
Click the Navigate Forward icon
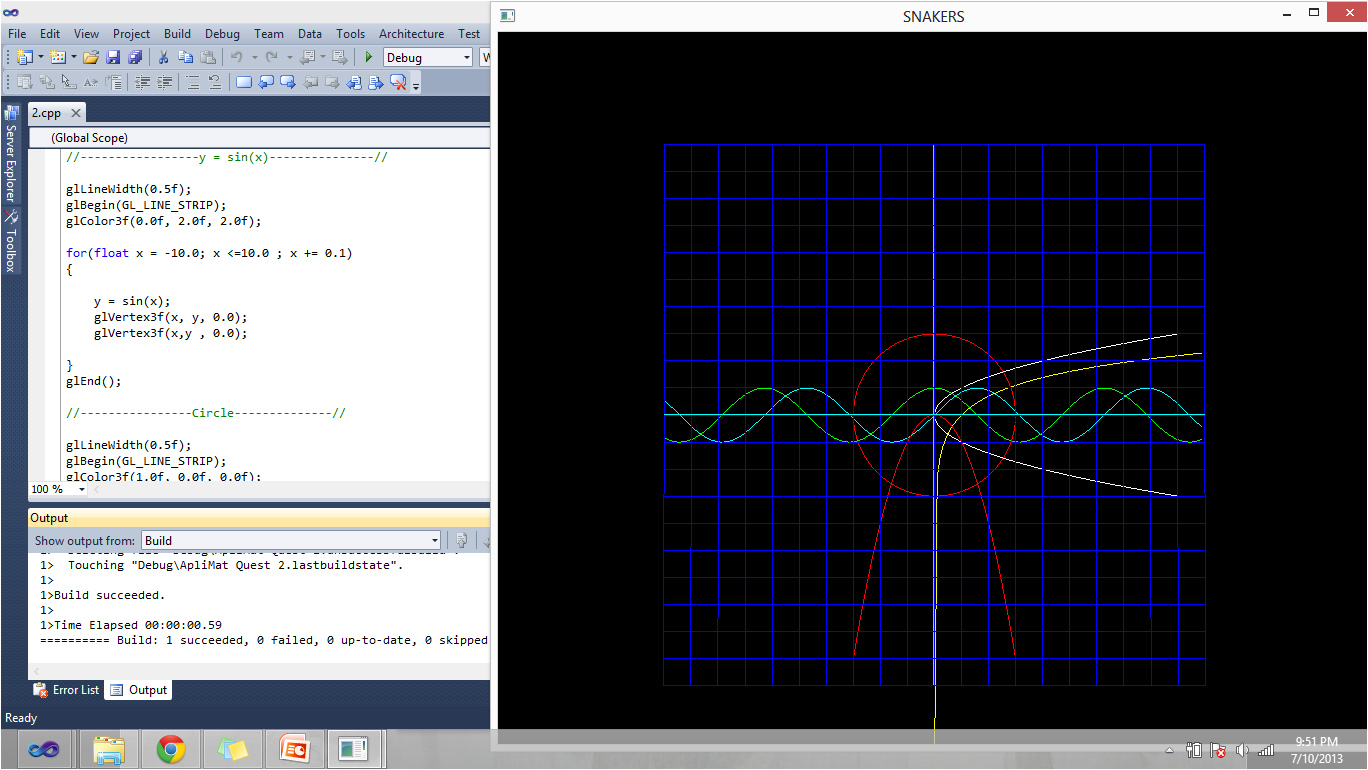pyautogui.click(x=339, y=57)
